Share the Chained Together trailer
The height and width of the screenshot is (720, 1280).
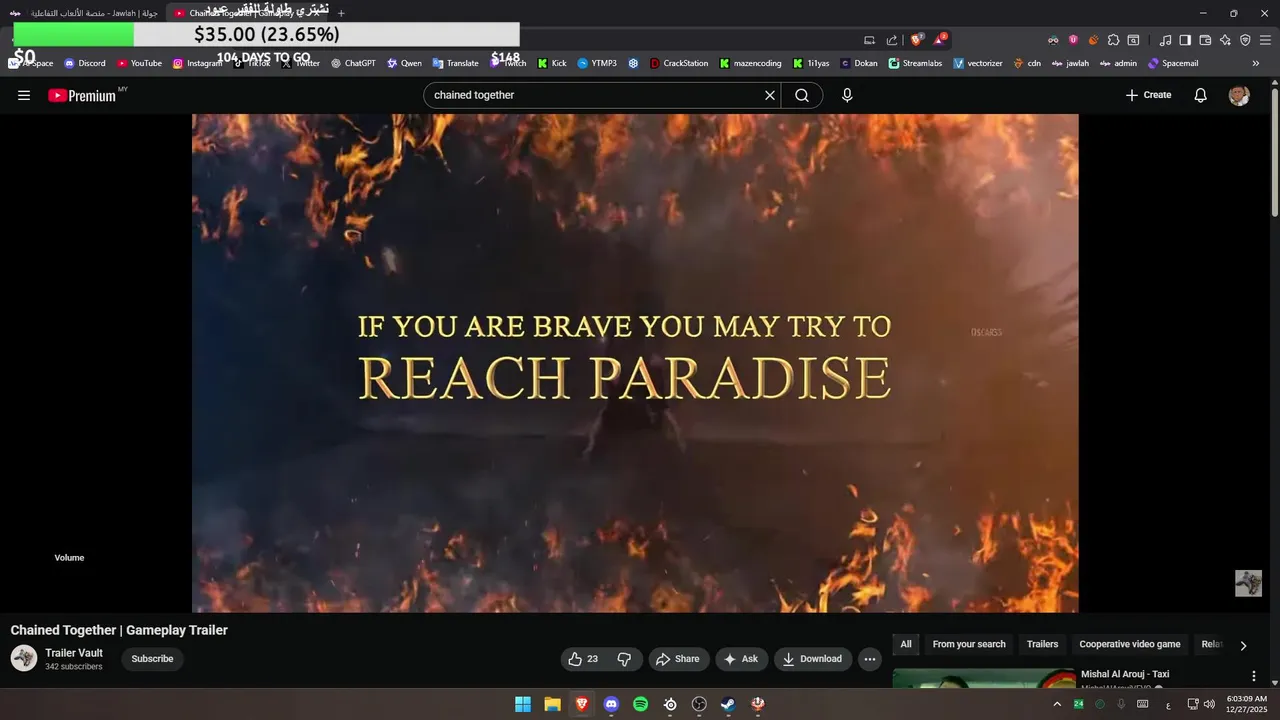pos(677,659)
